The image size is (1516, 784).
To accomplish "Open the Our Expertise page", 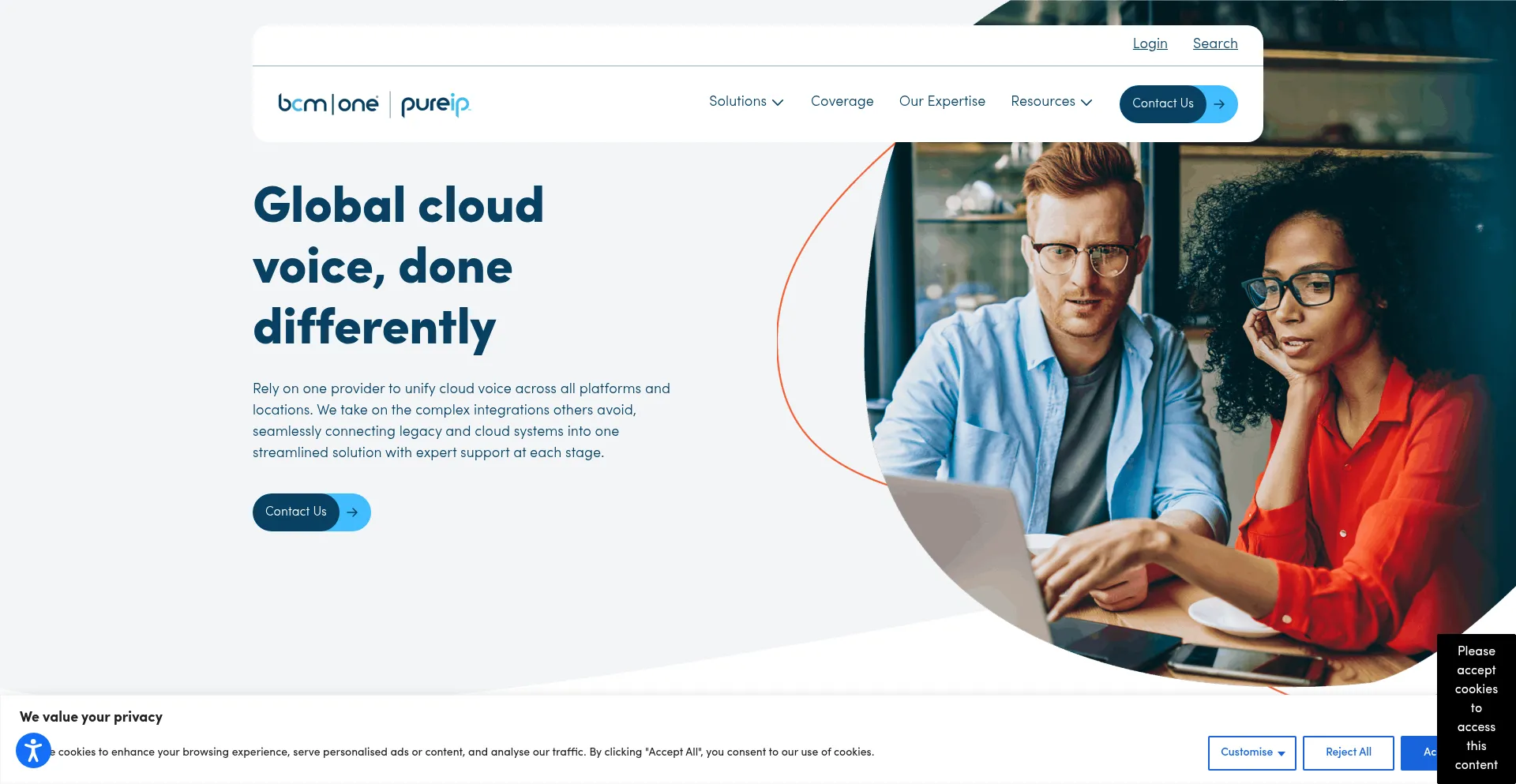I will click(942, 102).
